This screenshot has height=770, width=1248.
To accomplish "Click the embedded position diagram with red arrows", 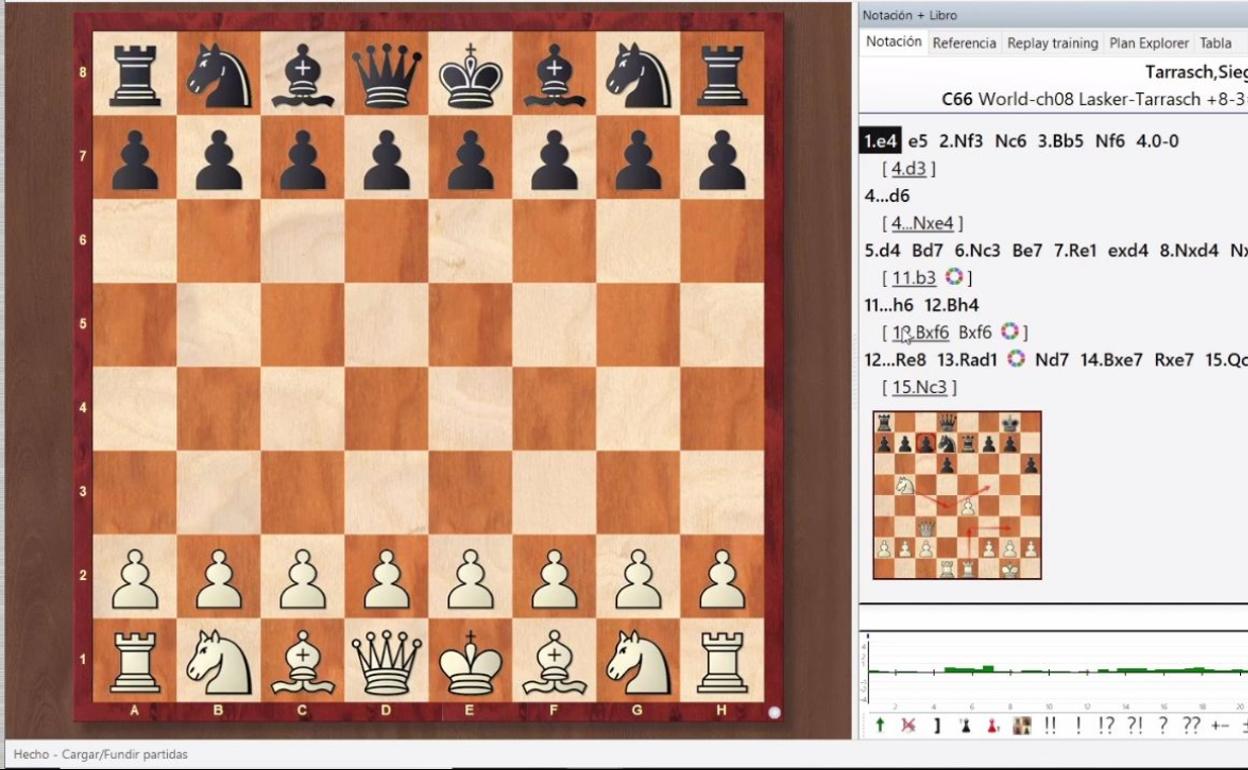I will (x=957, y=495).
